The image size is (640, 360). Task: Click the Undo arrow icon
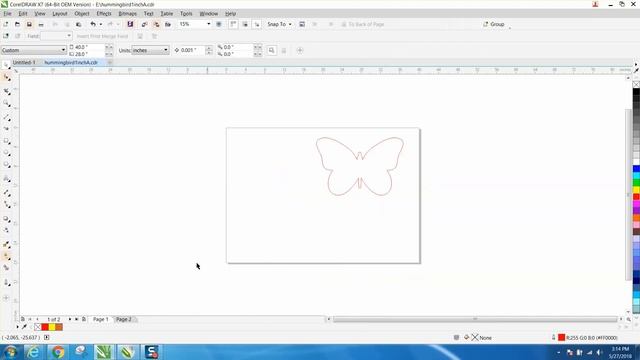tap(93, 24)
